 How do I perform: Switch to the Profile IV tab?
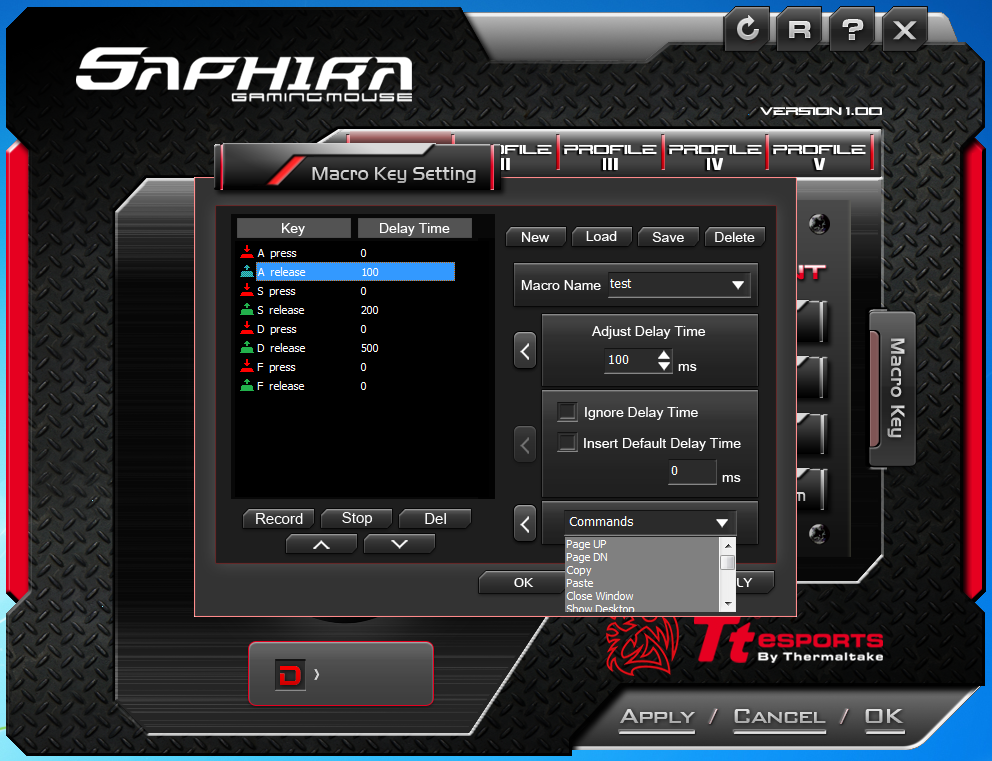point(714,156)
